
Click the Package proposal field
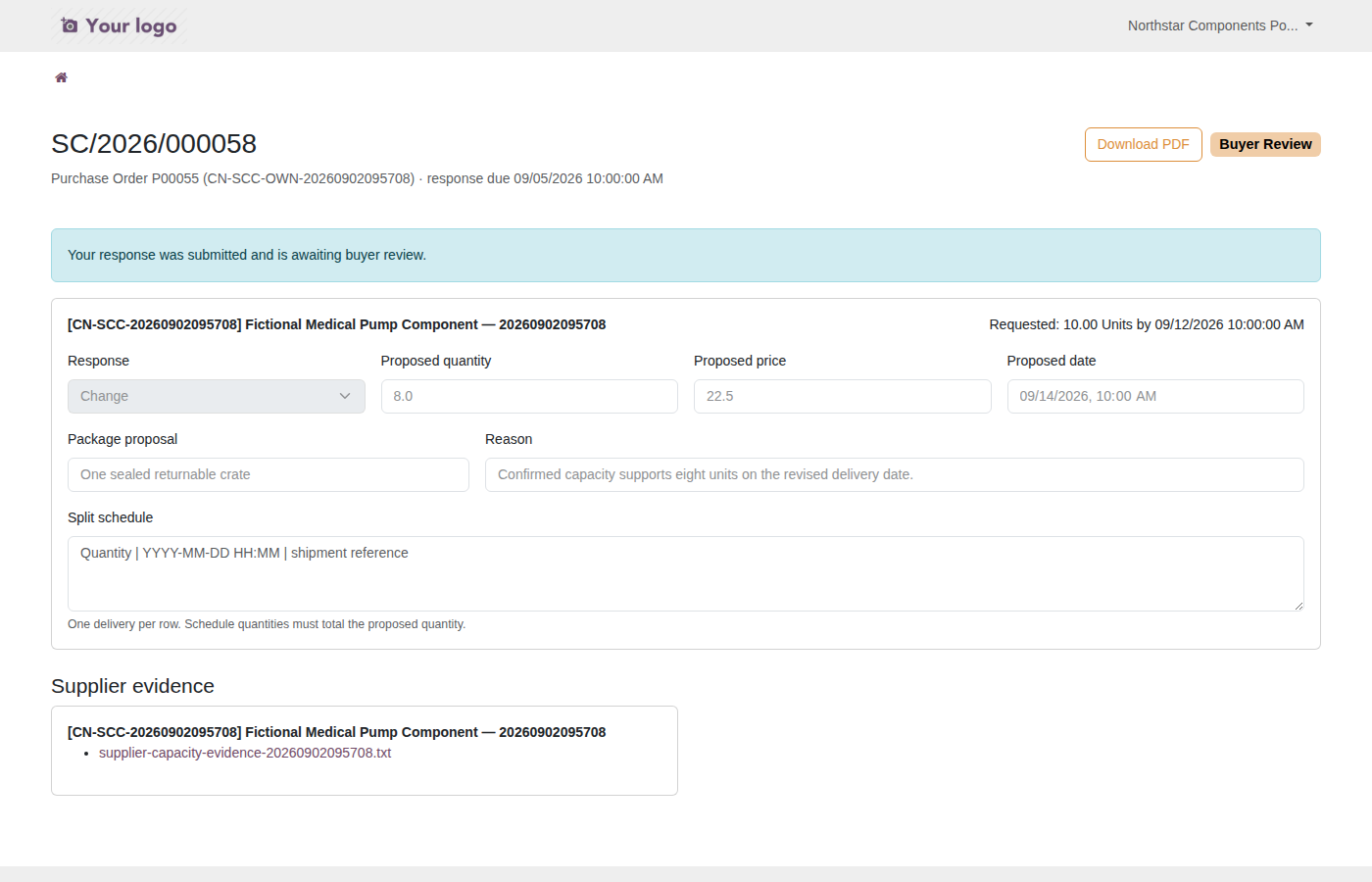(269, 474)
